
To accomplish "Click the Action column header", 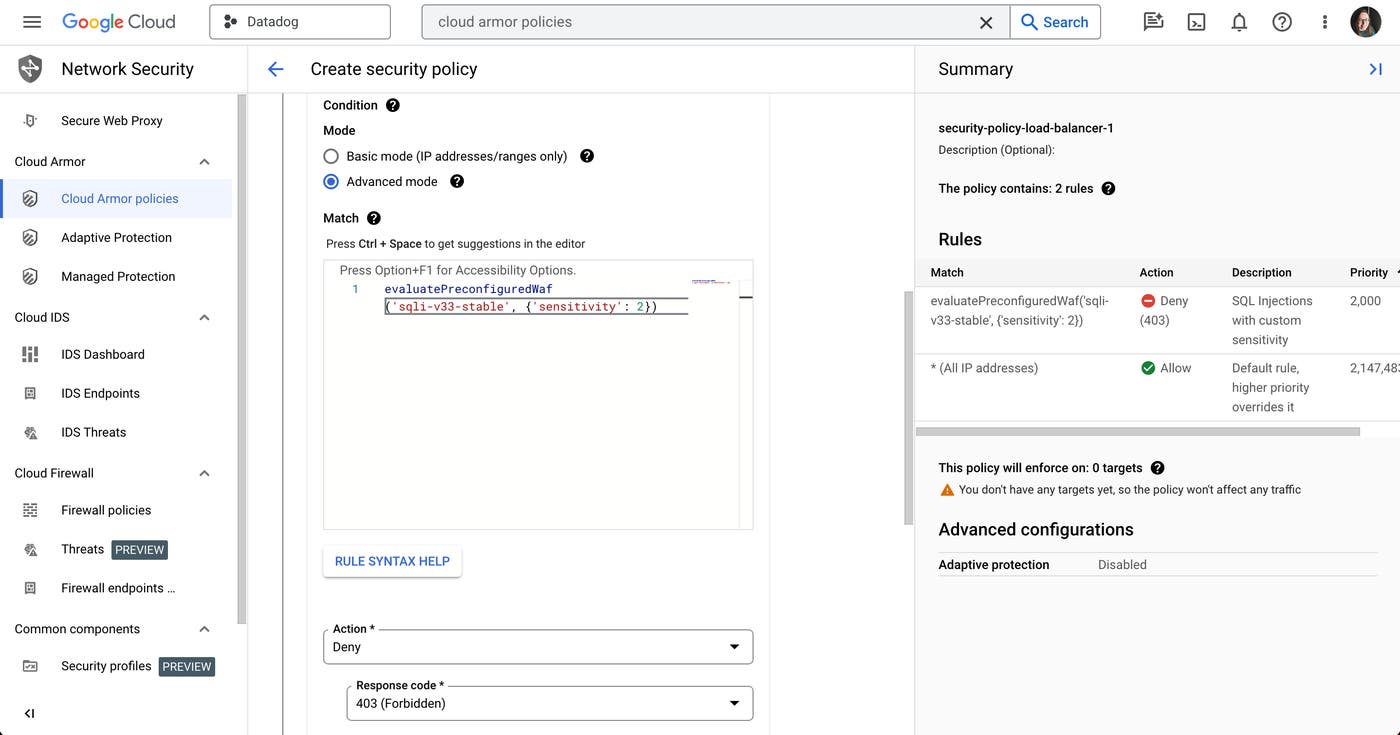I will click(x=1157, y=272).
